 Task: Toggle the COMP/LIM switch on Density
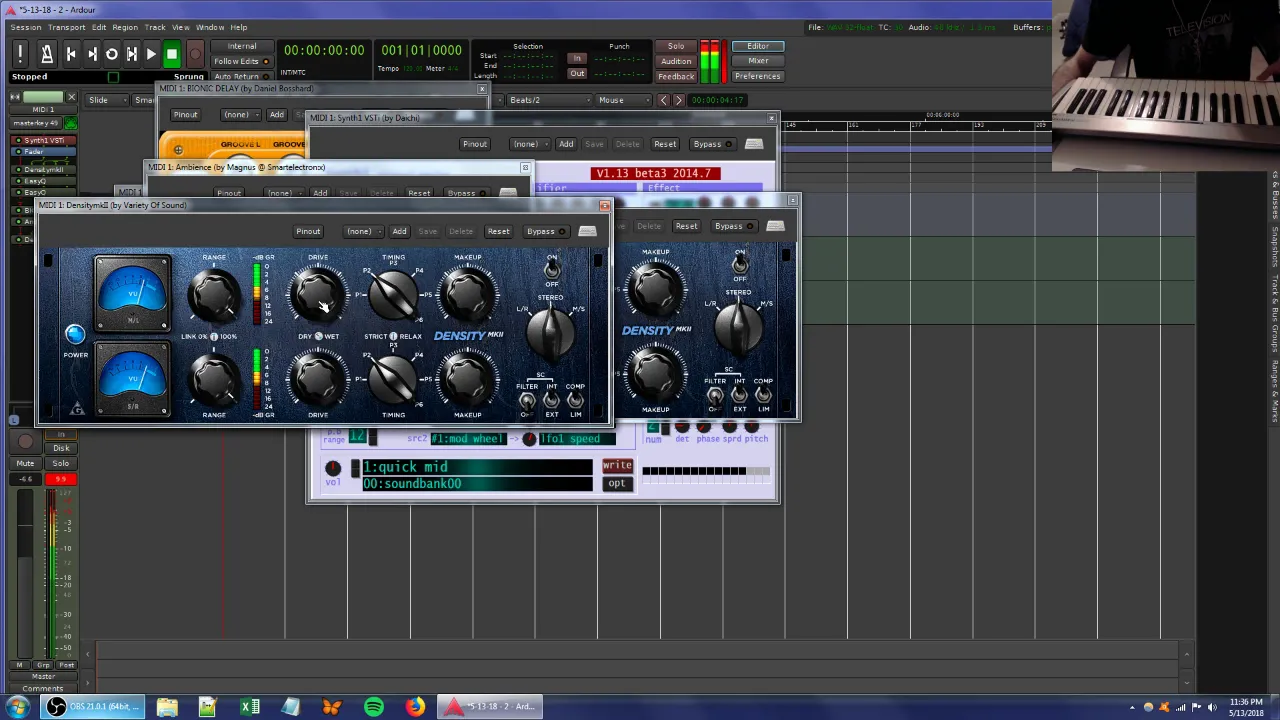[x=575, y=400]
